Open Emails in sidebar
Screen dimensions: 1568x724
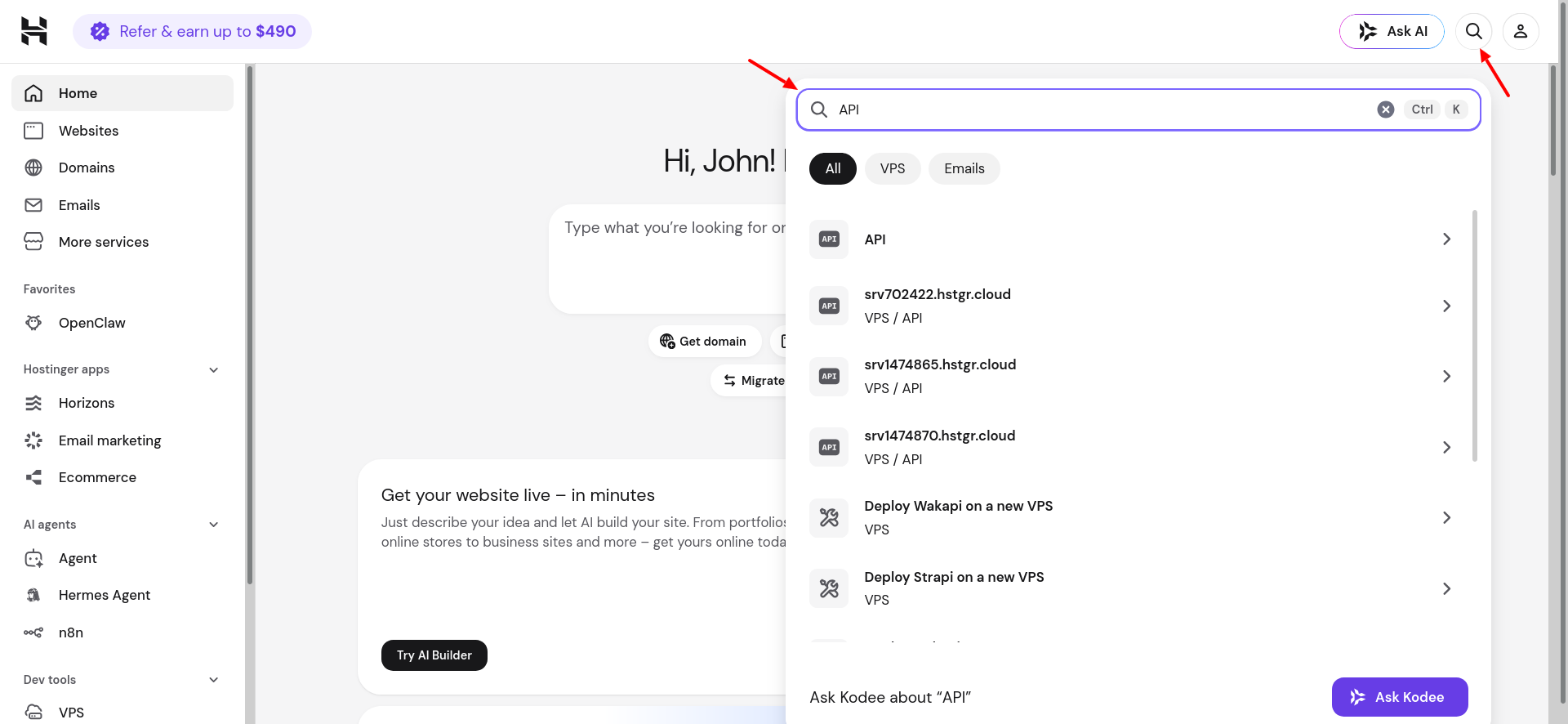(x=122, y=205)
